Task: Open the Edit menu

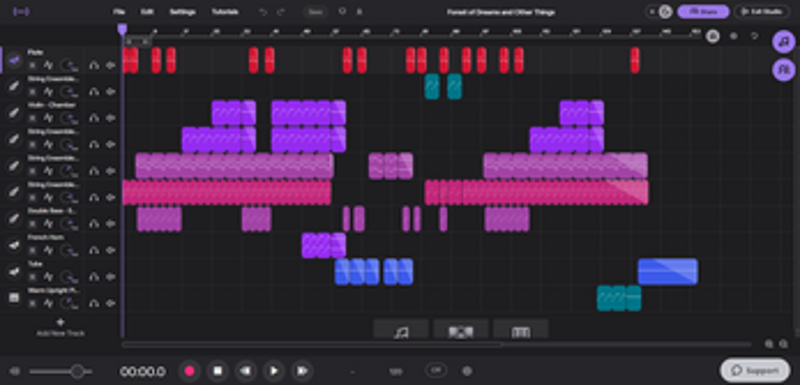Action: coord(147,12)
